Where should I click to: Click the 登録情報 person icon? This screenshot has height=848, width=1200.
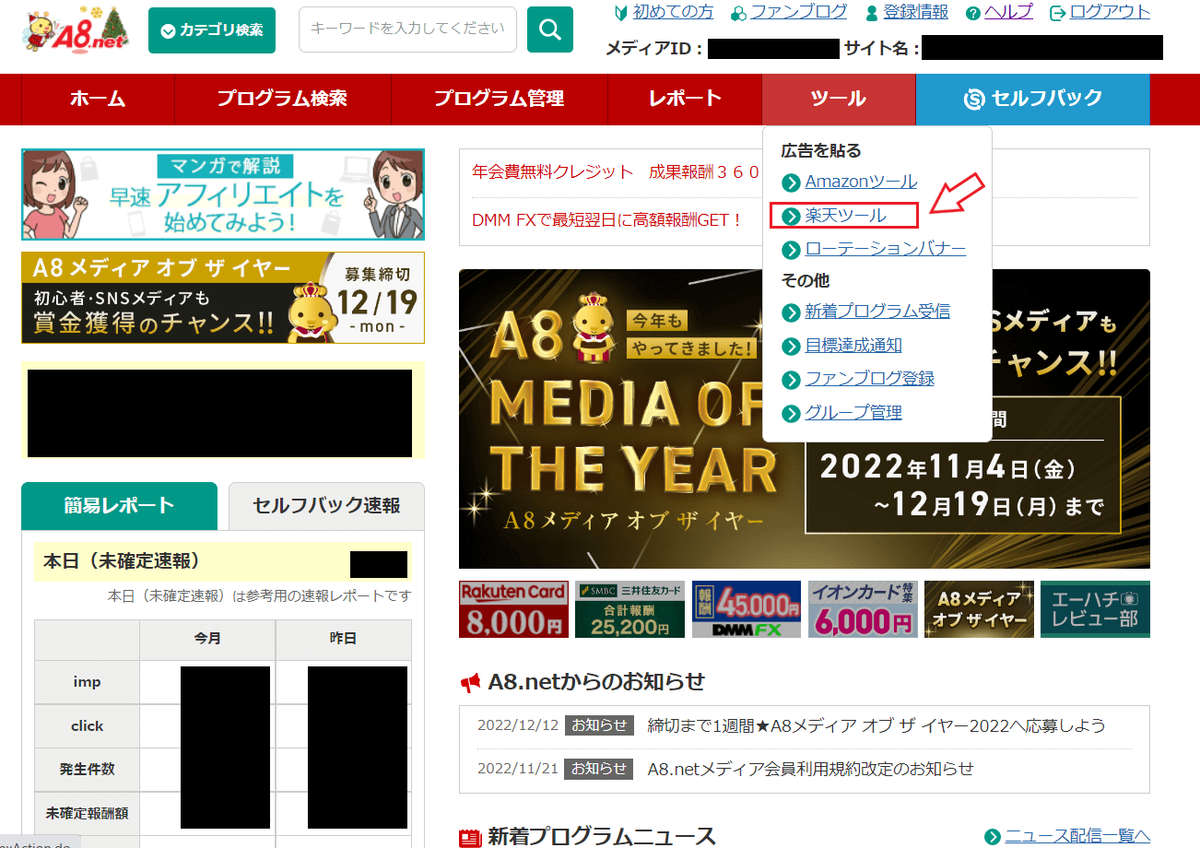tap(872, 14)
